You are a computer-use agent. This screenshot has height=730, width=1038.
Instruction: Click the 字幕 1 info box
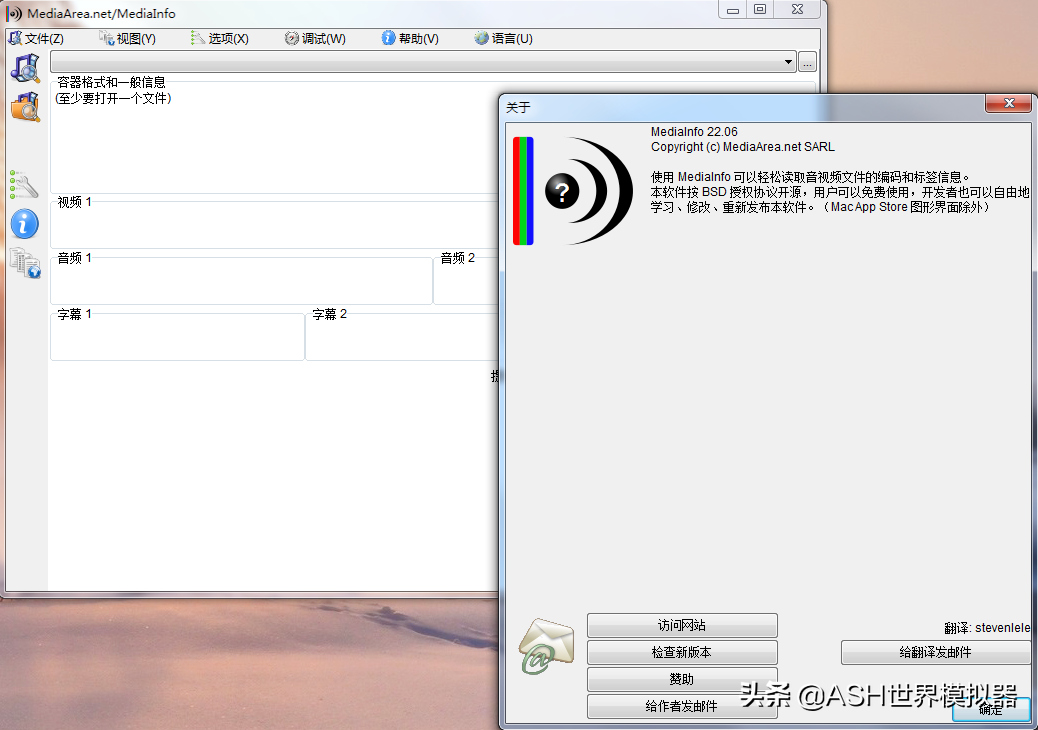click(x=177, y=335)
